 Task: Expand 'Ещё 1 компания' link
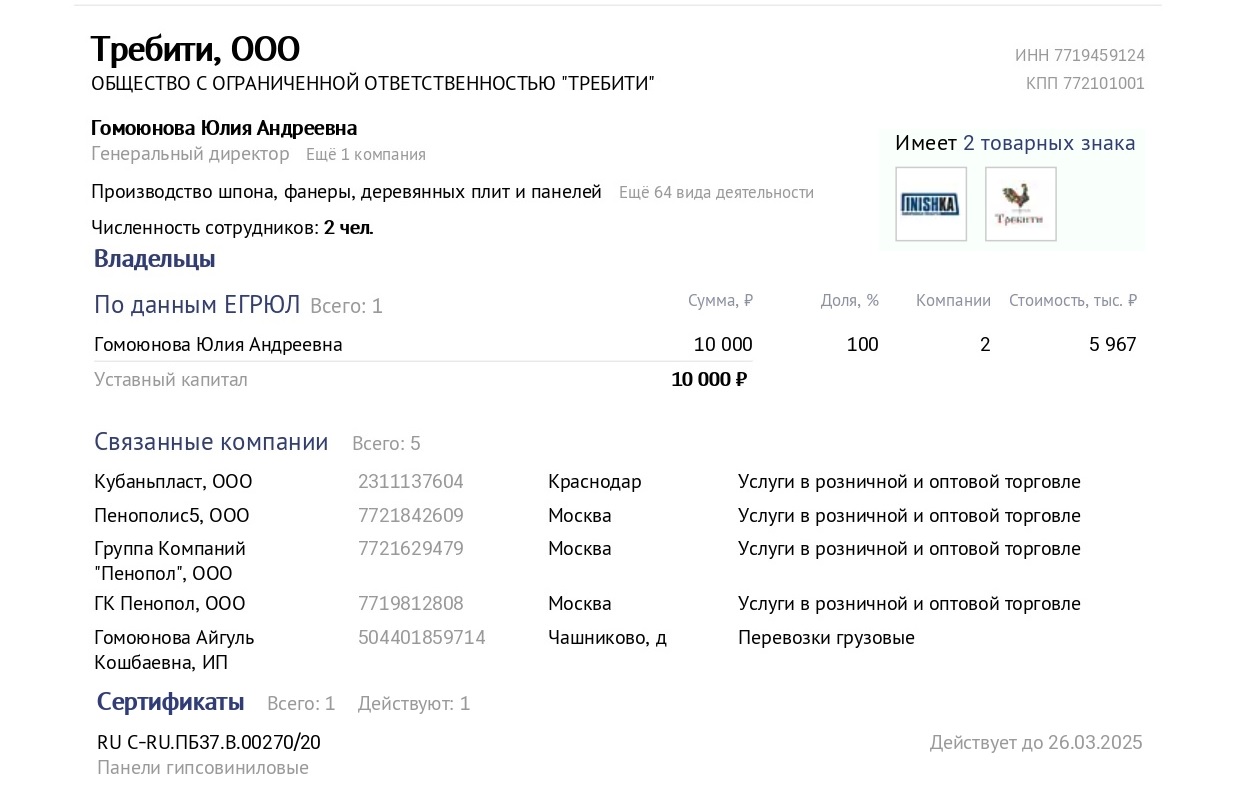(366, 154)
